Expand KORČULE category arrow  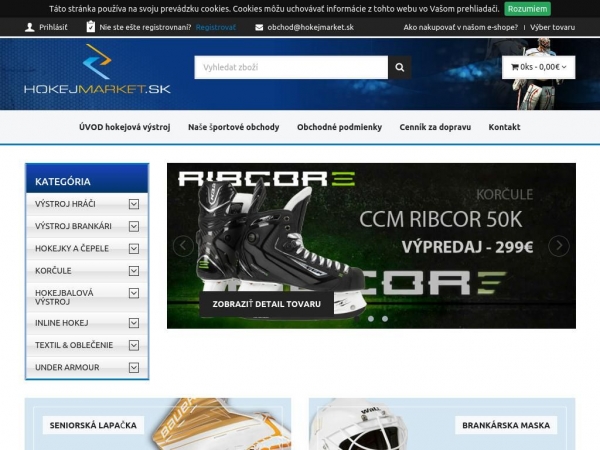coord(134,271)
